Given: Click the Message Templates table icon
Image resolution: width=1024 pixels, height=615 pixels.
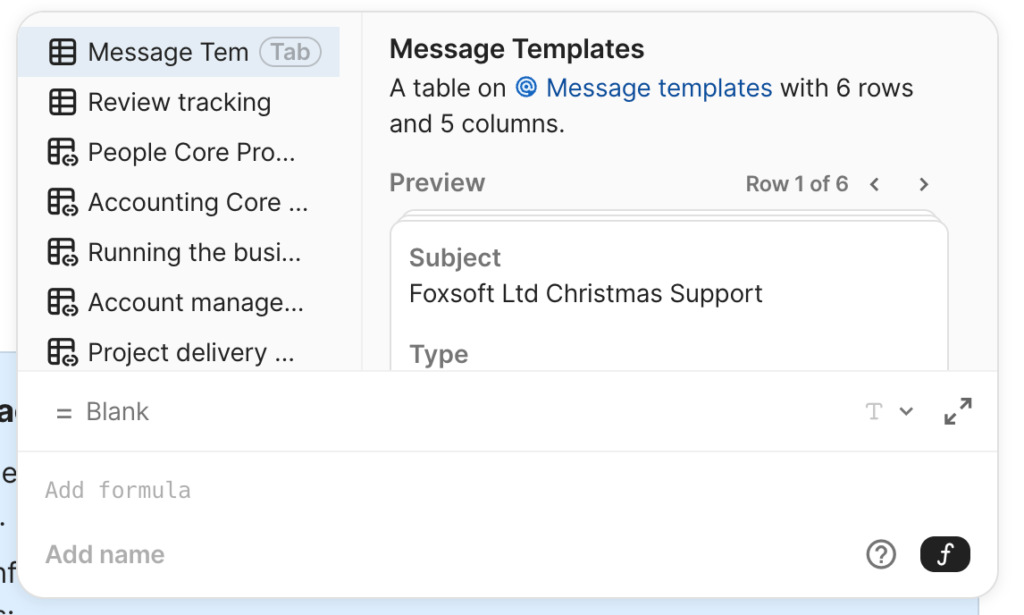Looking at the screenshot, I should [62, 52].
